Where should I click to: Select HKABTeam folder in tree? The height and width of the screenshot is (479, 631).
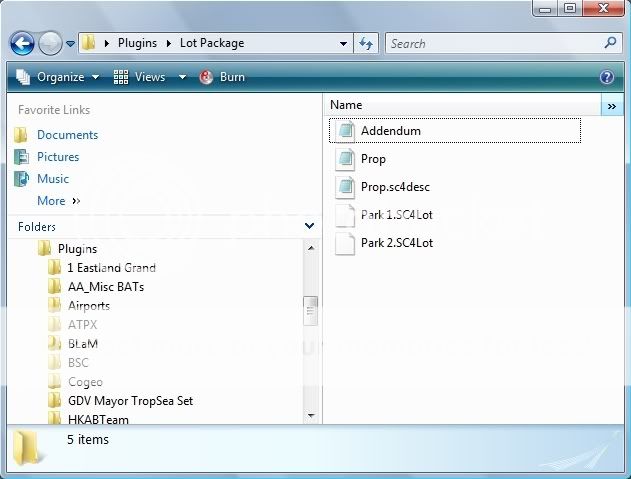tap(98, 419)
